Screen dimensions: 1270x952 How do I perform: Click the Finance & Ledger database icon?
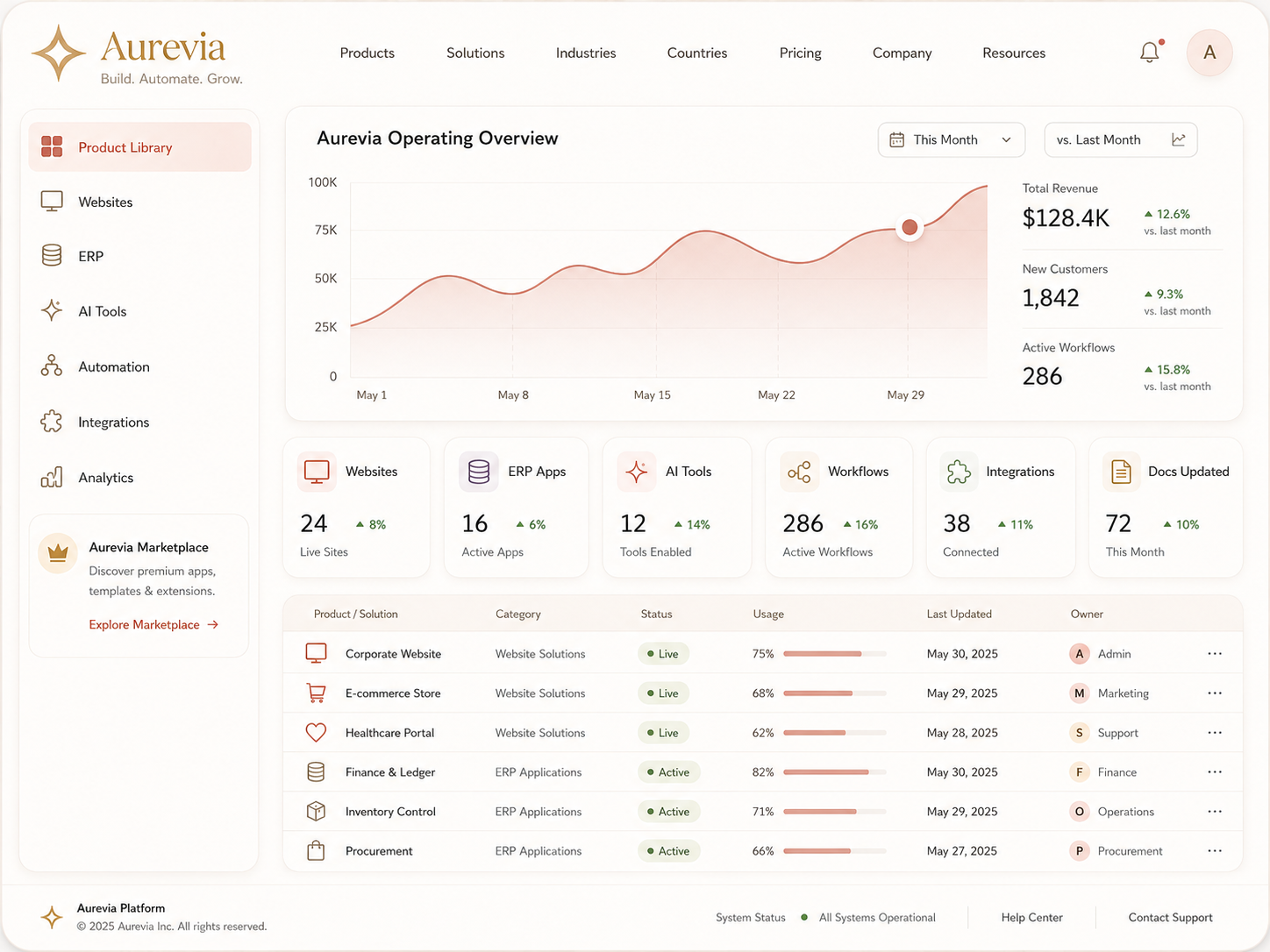coord(316,771)
